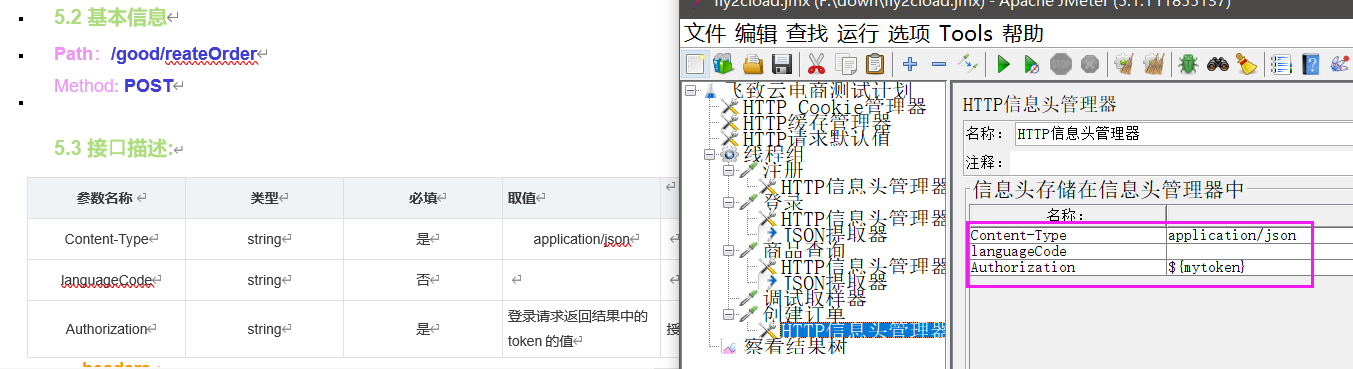Open the 编辑 menu
The height and width of the screenshot is (369, 1353).
756,33
